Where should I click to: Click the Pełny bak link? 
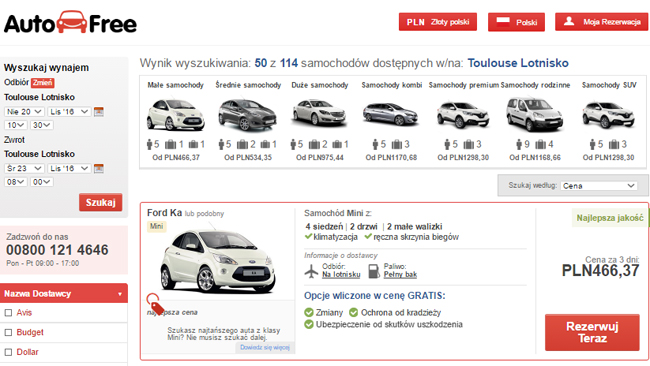pyautogui.click(x=400, y=274)
